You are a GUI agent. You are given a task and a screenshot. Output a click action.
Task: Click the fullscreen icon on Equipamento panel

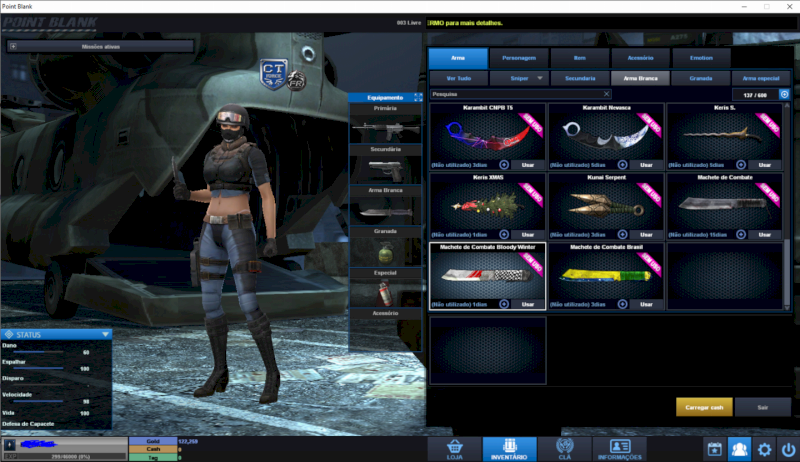[x=418, y=97]
